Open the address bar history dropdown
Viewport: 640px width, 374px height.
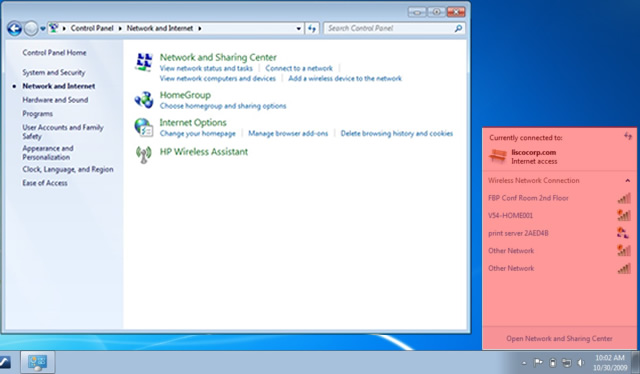click(299, 29)
